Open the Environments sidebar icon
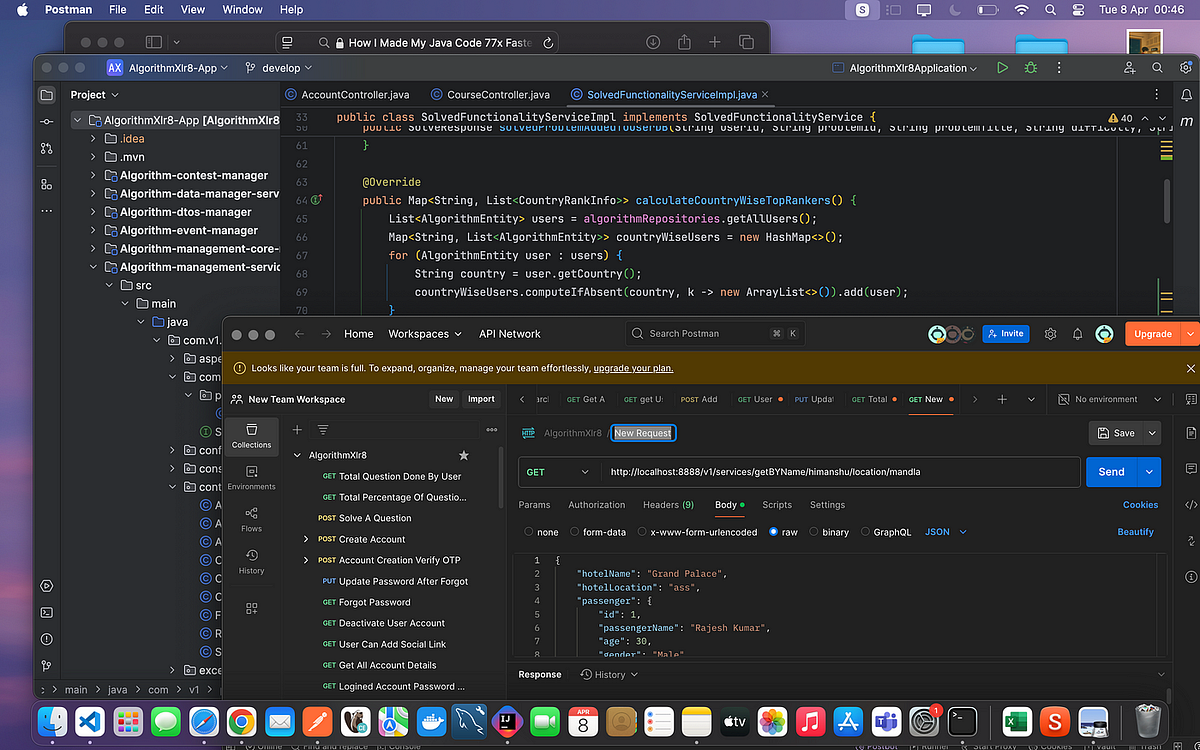Image resolution: width=1200 pixels, height=750 pixels. 251,477
